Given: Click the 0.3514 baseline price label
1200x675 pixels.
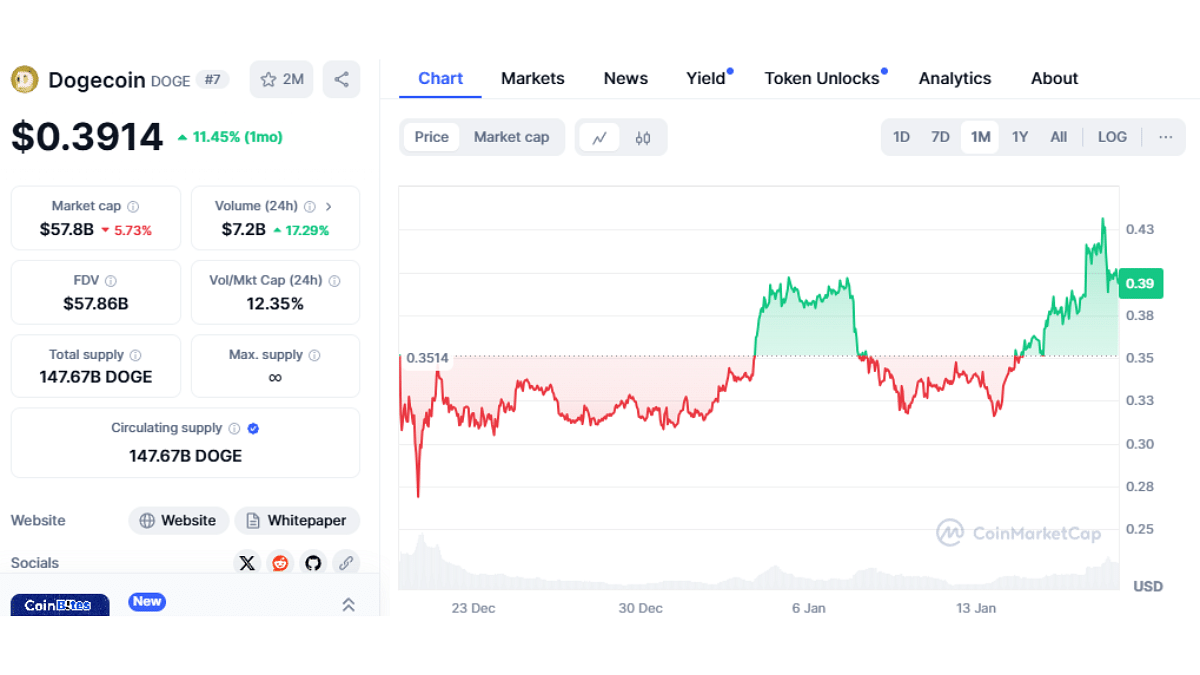Looking at the screenshot, I should point(427,358).
